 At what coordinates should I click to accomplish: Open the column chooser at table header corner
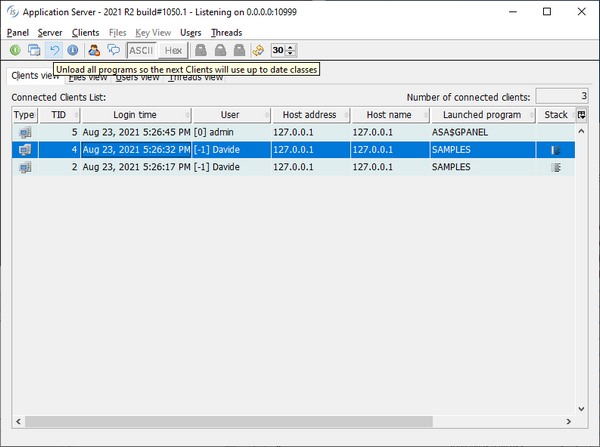point(582,115)
